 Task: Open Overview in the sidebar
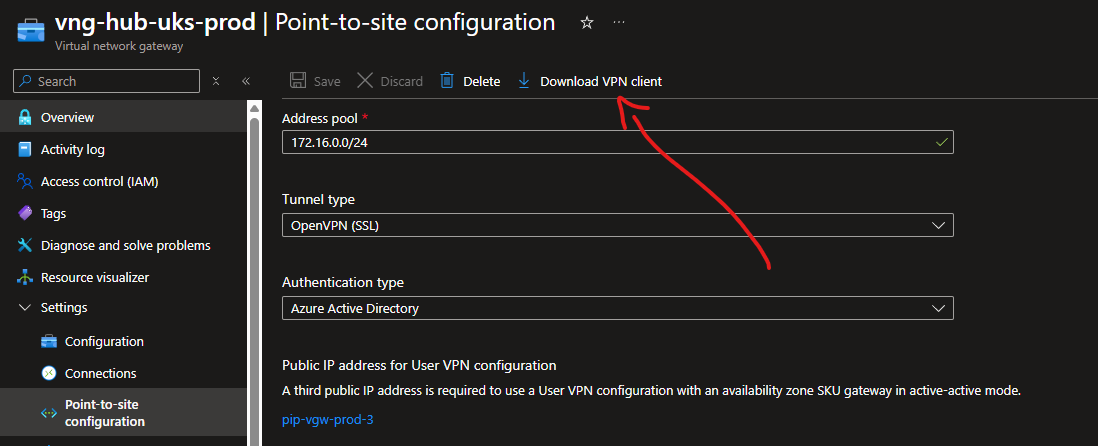(x=123, y=118)
